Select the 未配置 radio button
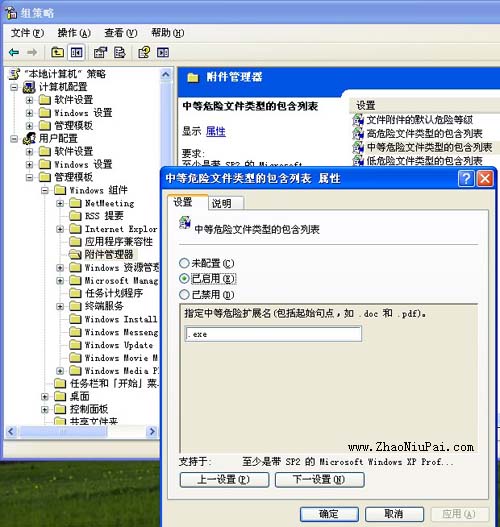The image size is (500, 527). pyautogui.click(x=184, y=263)
